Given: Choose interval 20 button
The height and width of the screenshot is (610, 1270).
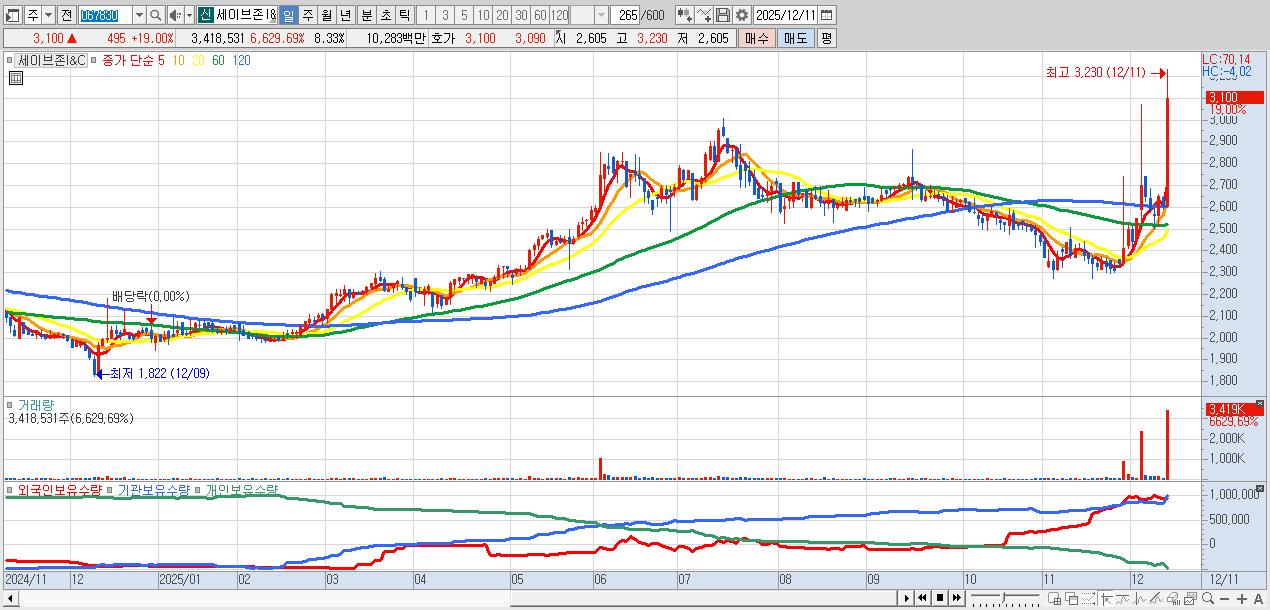Looking at the screenshot, I should pyautogui.click(x=502, y=15).
